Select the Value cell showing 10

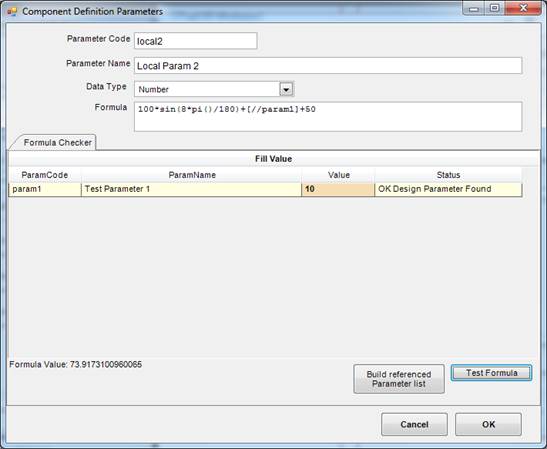click(x=338, y=189)
